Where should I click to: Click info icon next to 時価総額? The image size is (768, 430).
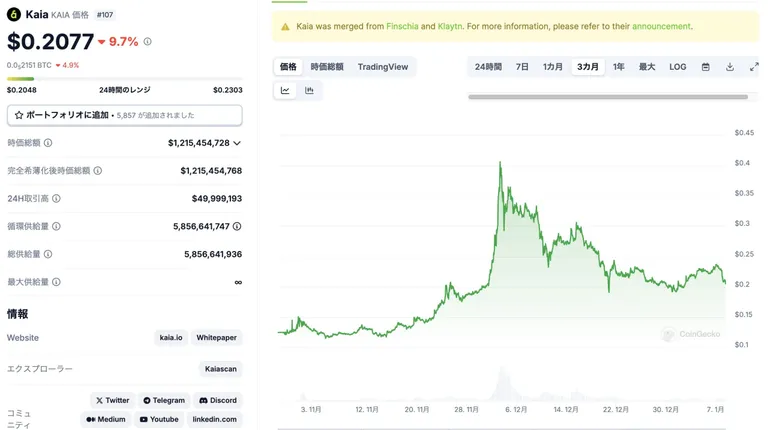tap(48, 143)
